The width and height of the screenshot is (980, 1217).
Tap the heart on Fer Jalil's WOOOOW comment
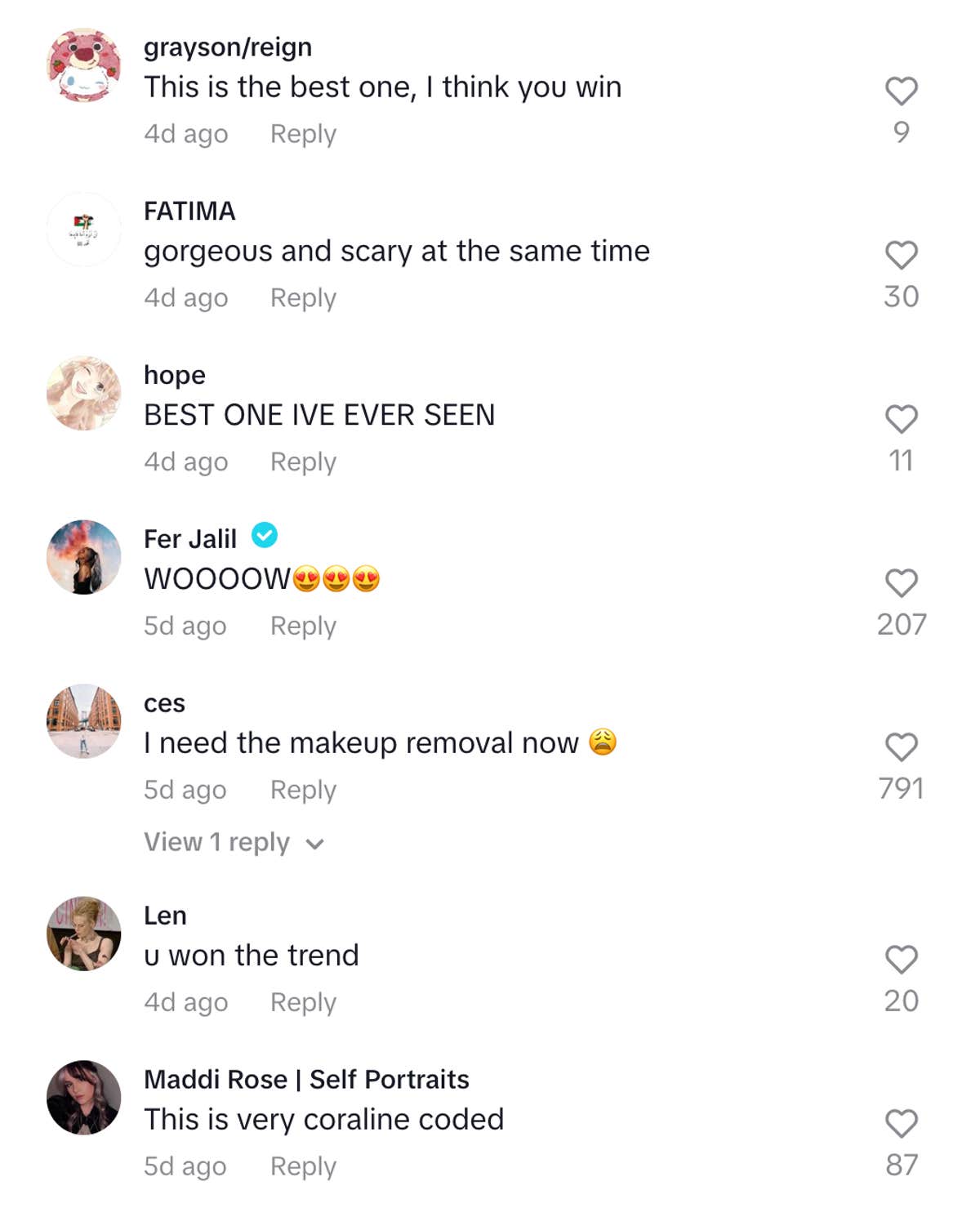(x=901, y=584)
